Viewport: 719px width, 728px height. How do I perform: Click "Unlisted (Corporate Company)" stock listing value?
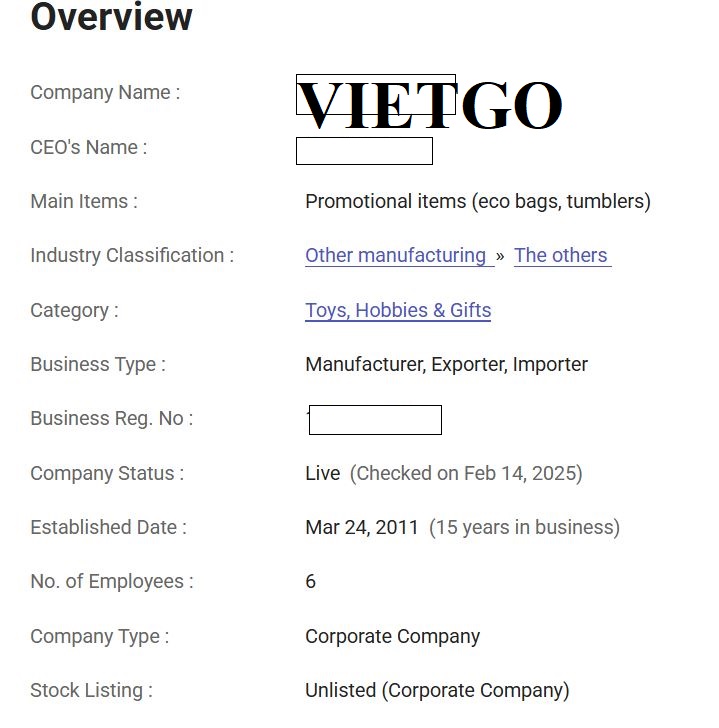437,690
